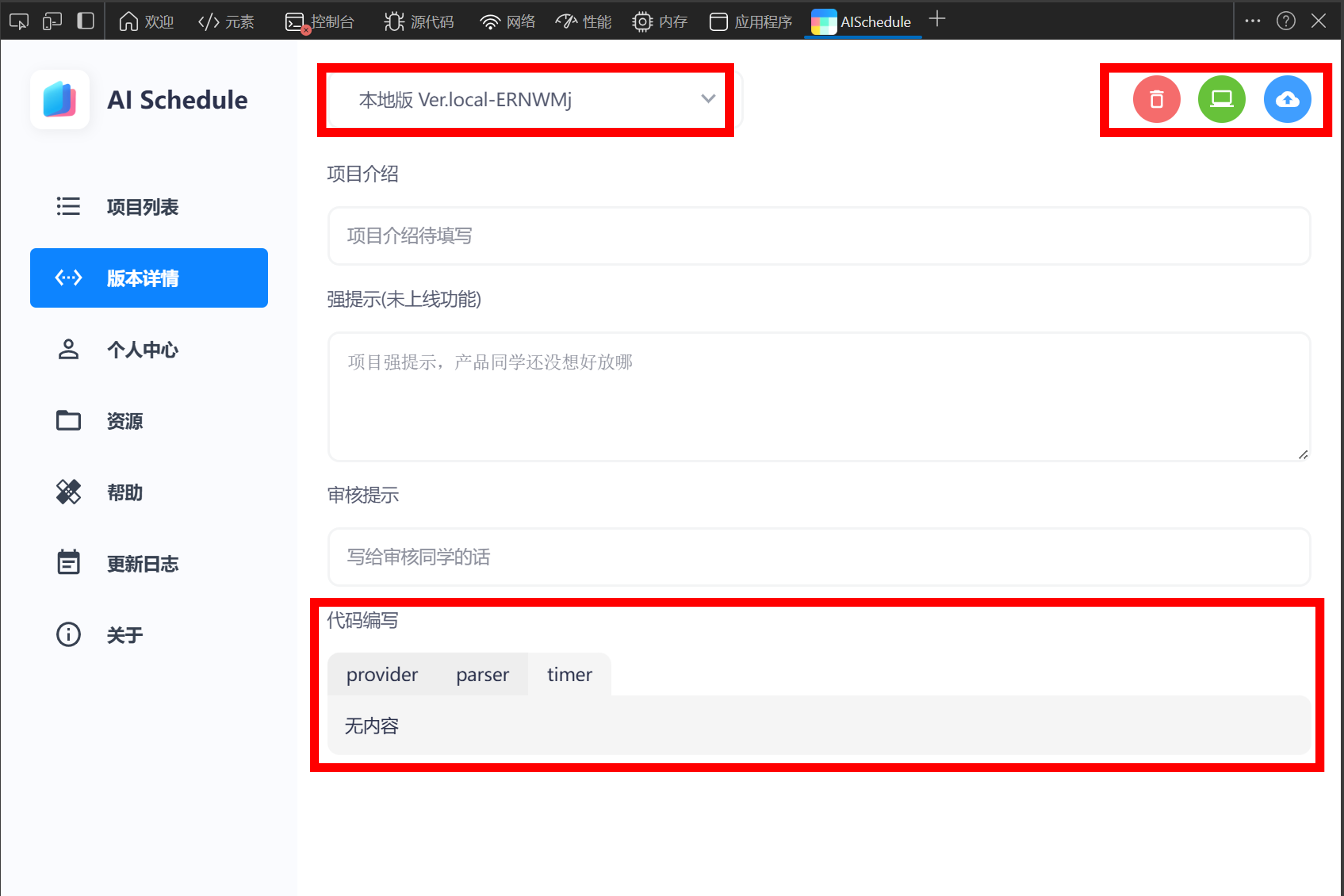This screenshot has height=896, width=1344.
Task: Toggle the device emulation icon
Action: point(52,22)
